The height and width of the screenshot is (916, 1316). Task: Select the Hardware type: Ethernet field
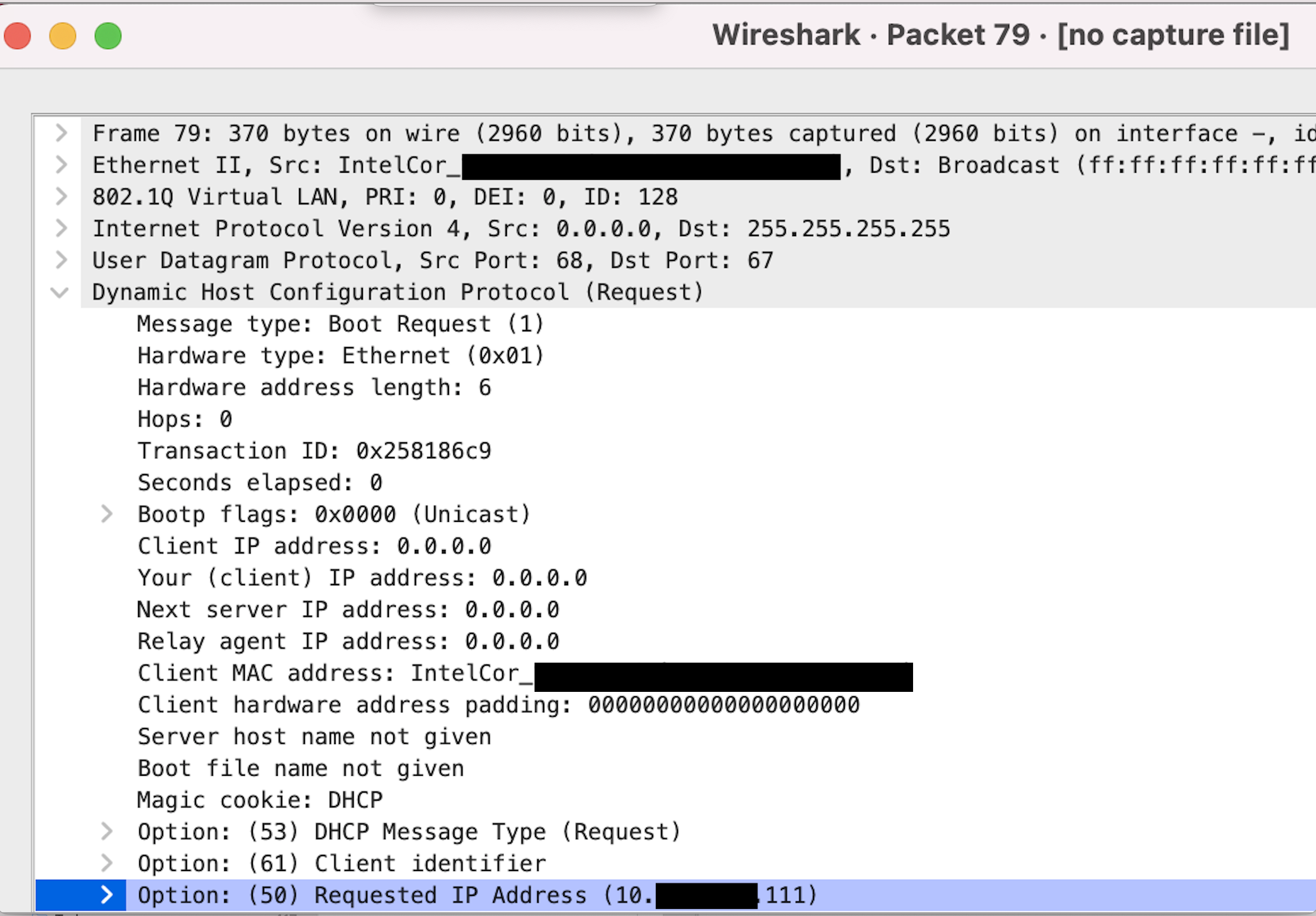coord(341,355)
